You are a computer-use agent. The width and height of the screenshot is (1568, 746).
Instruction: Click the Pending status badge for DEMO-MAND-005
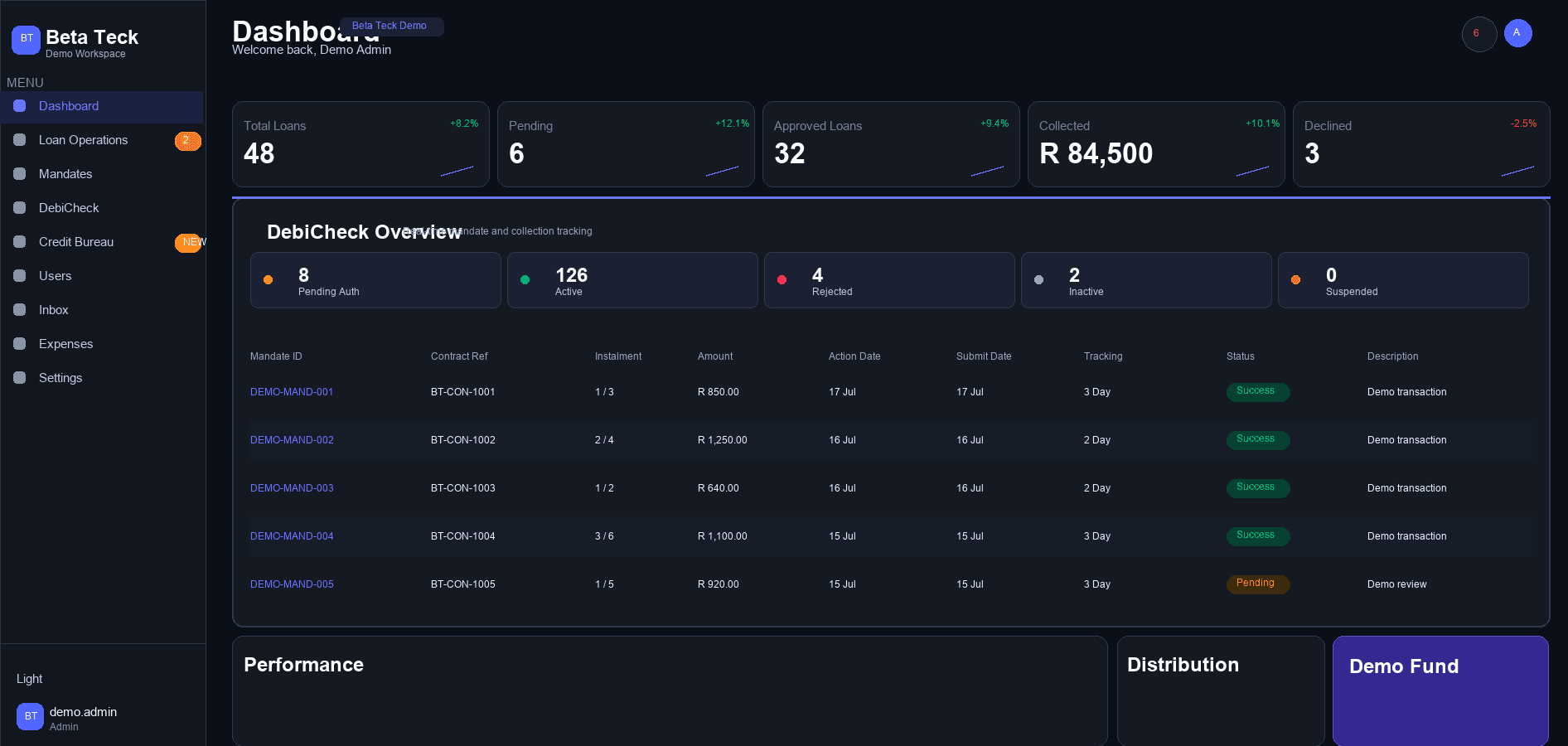(1258, 584)
